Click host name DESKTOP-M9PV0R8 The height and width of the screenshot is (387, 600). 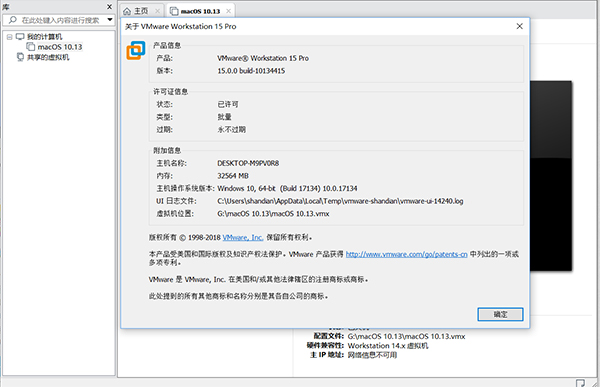click(x=248, y=163)
